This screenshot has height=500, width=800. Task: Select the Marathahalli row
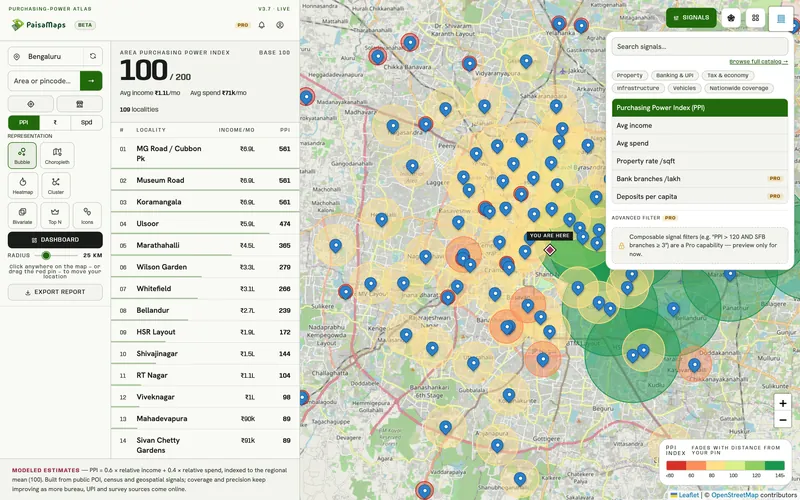(205, 245)
